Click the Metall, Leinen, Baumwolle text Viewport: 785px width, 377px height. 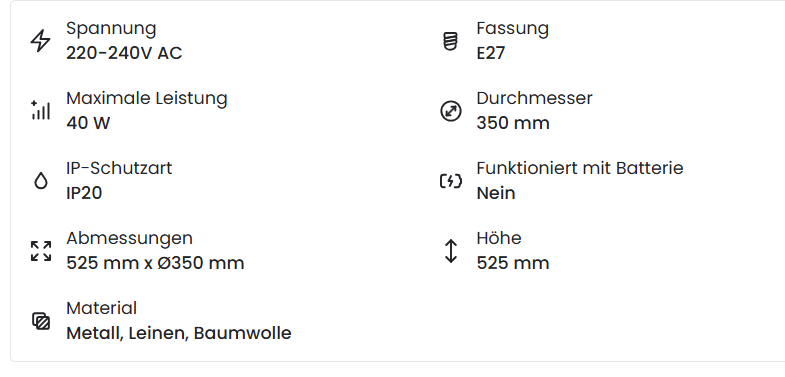pos(179,333)
